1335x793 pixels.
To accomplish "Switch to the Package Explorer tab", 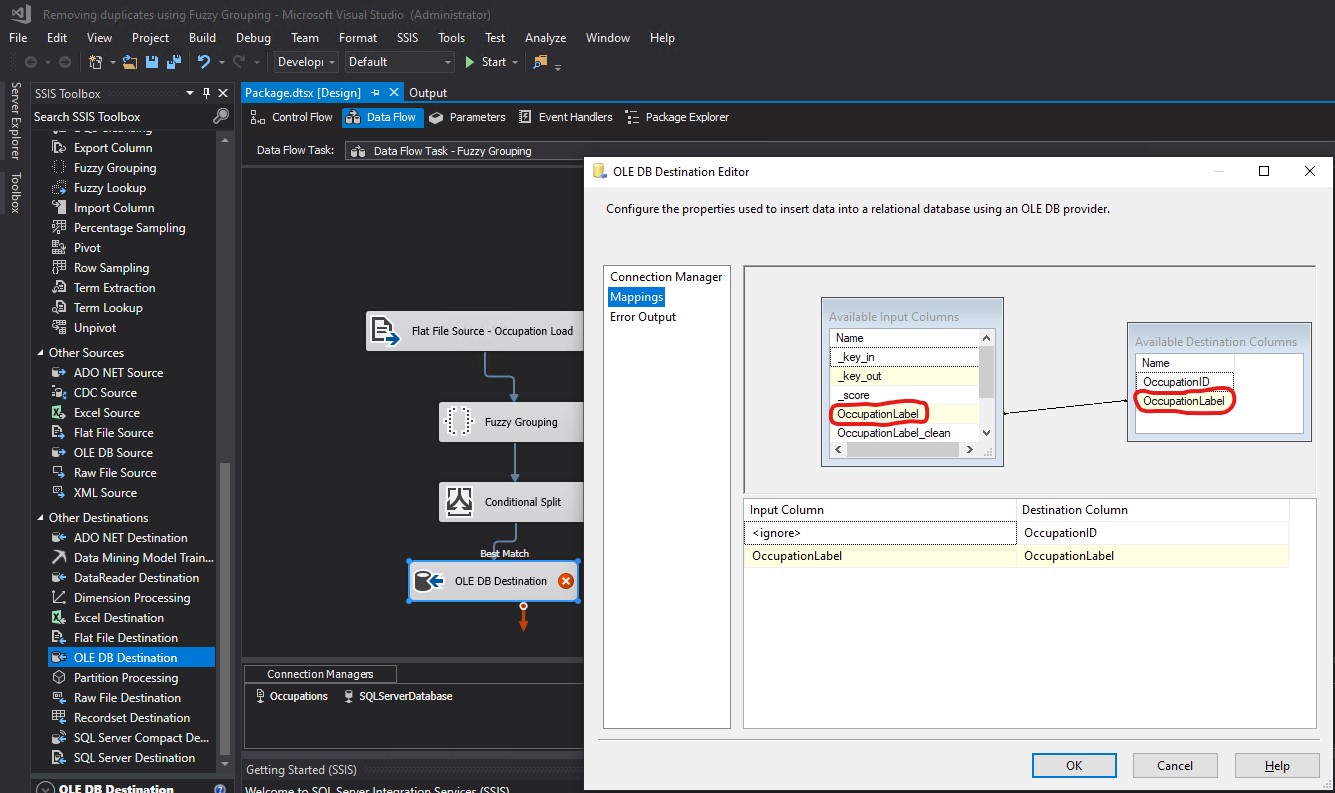I will point(677,117).
